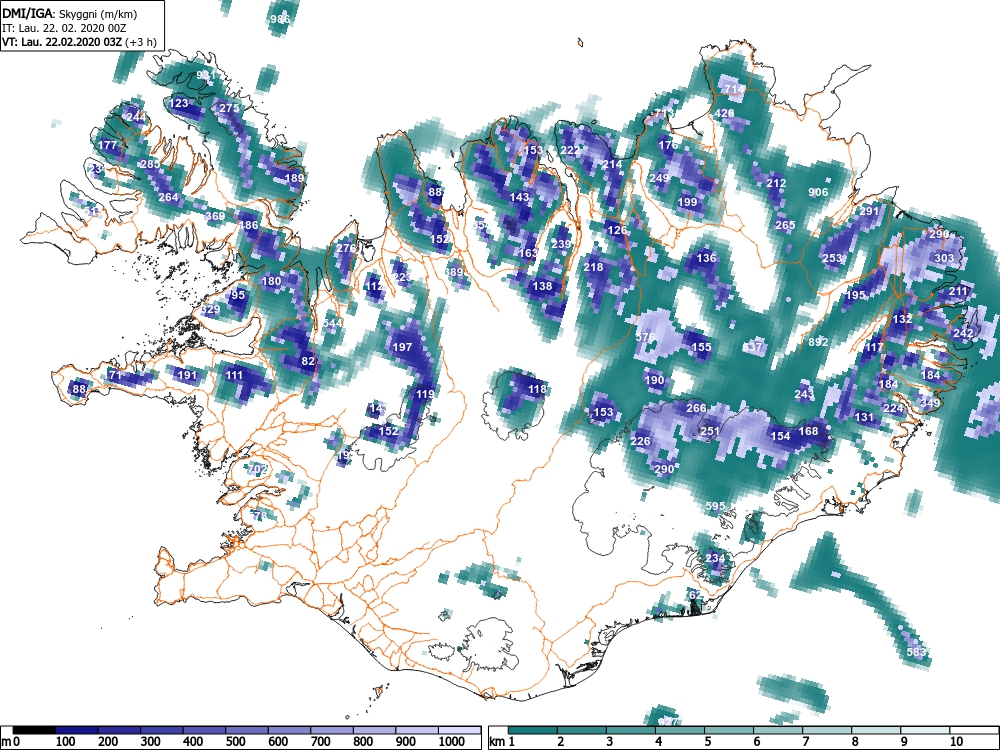Click the IT: Lau. 22. 02. 2020 00Z line

tap(64, 28)
